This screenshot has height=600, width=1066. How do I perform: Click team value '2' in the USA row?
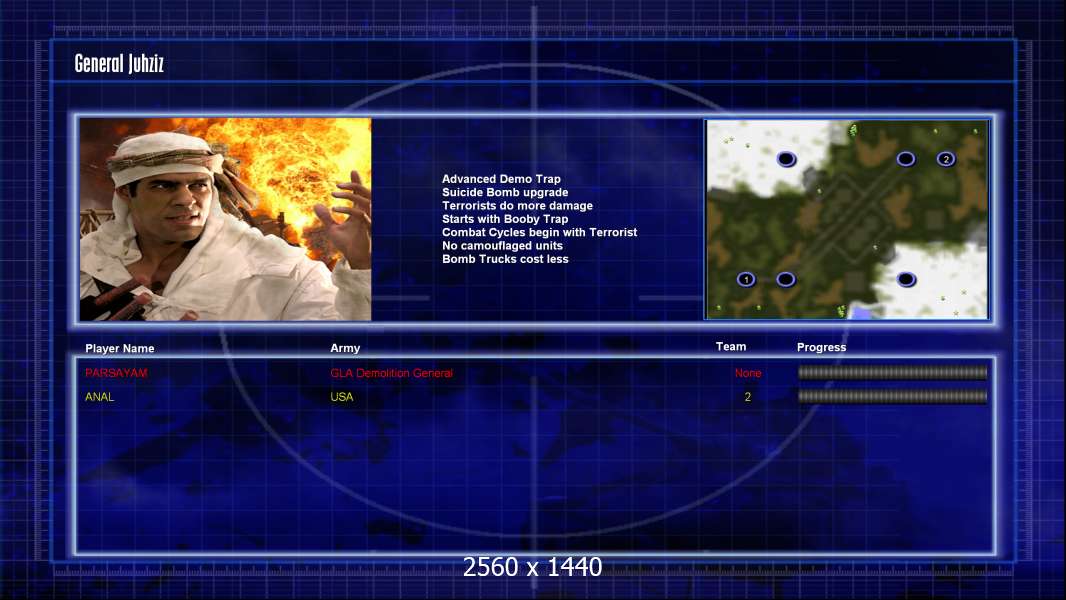(748, 397)
